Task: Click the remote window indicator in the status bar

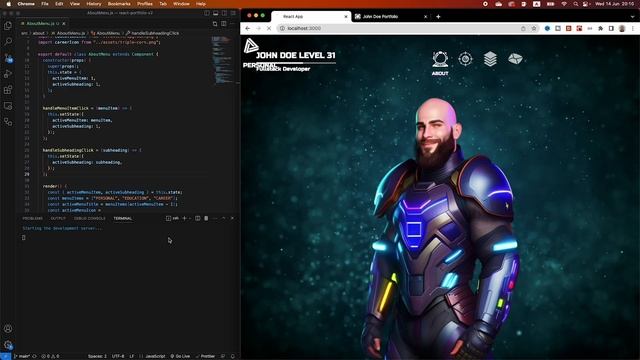Action: coord(5,356)
